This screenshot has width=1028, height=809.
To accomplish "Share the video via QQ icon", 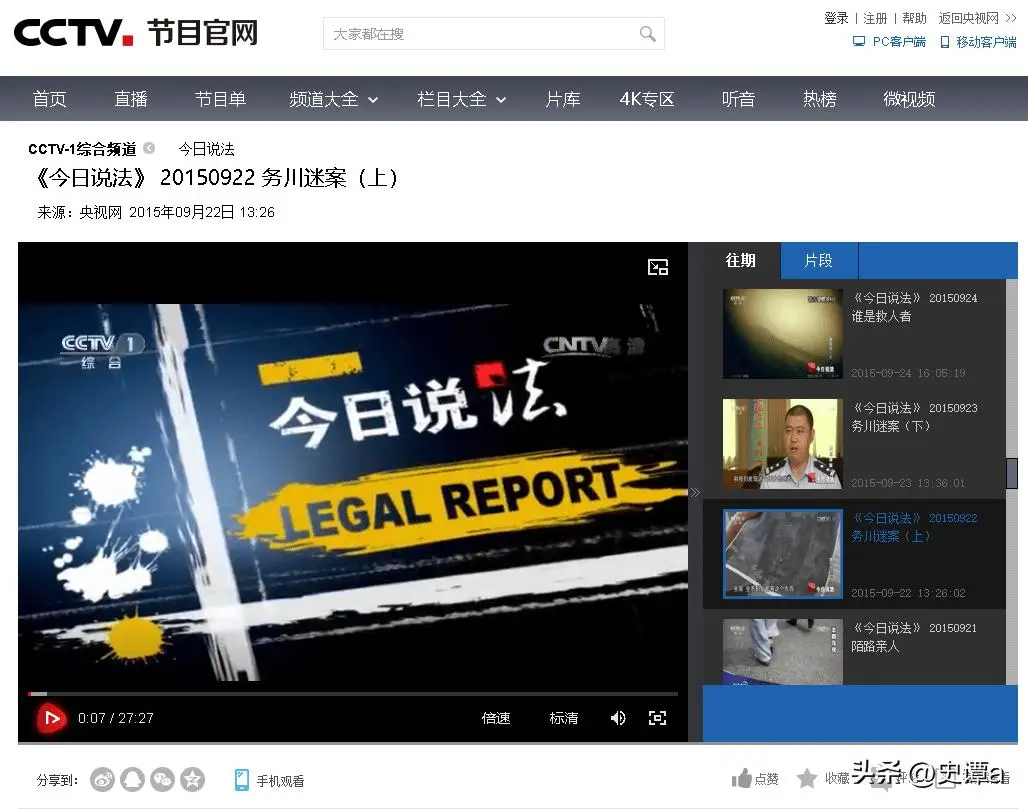I will (x=132, y=779).
